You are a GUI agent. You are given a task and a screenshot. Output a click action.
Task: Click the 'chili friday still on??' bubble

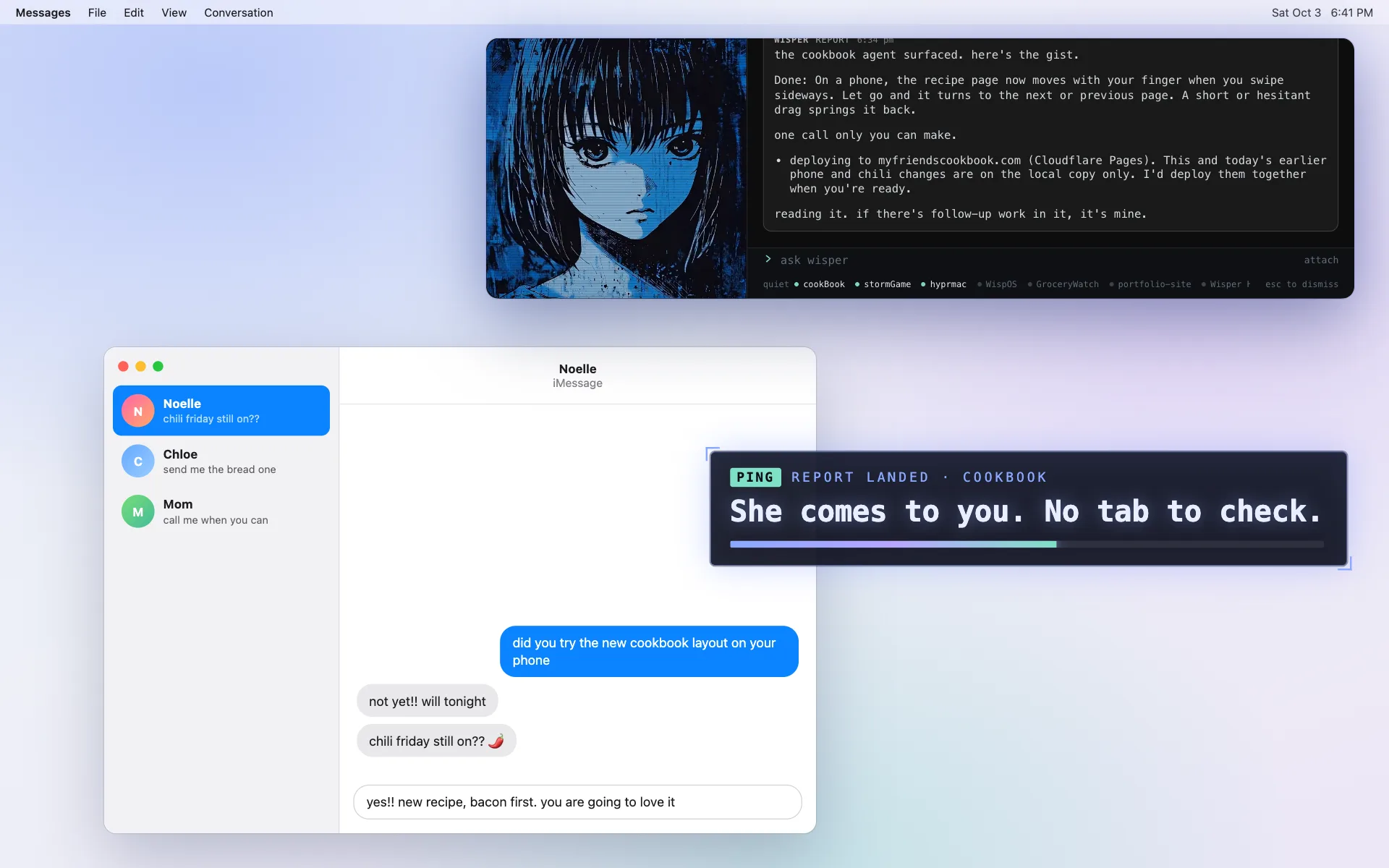(436, 741)
